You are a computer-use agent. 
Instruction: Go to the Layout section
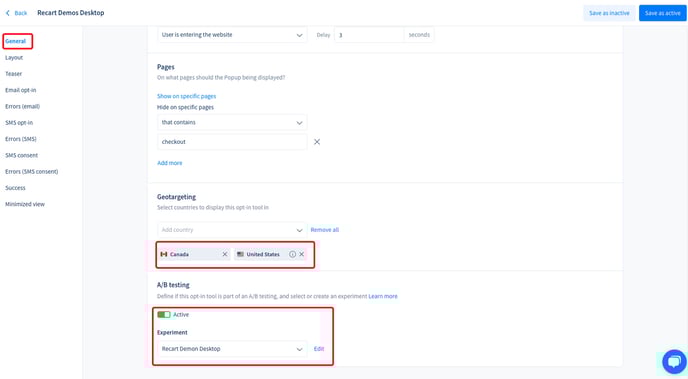point(14,57)
